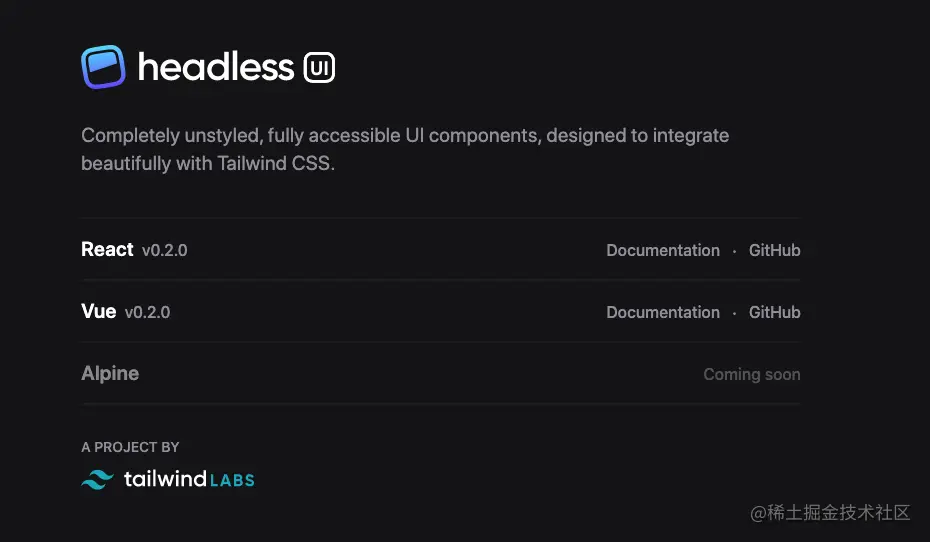The height and width of the screenshot is (542, 930).
Task: Open the Vue GitHub link
Action: [x=774, y=312]
